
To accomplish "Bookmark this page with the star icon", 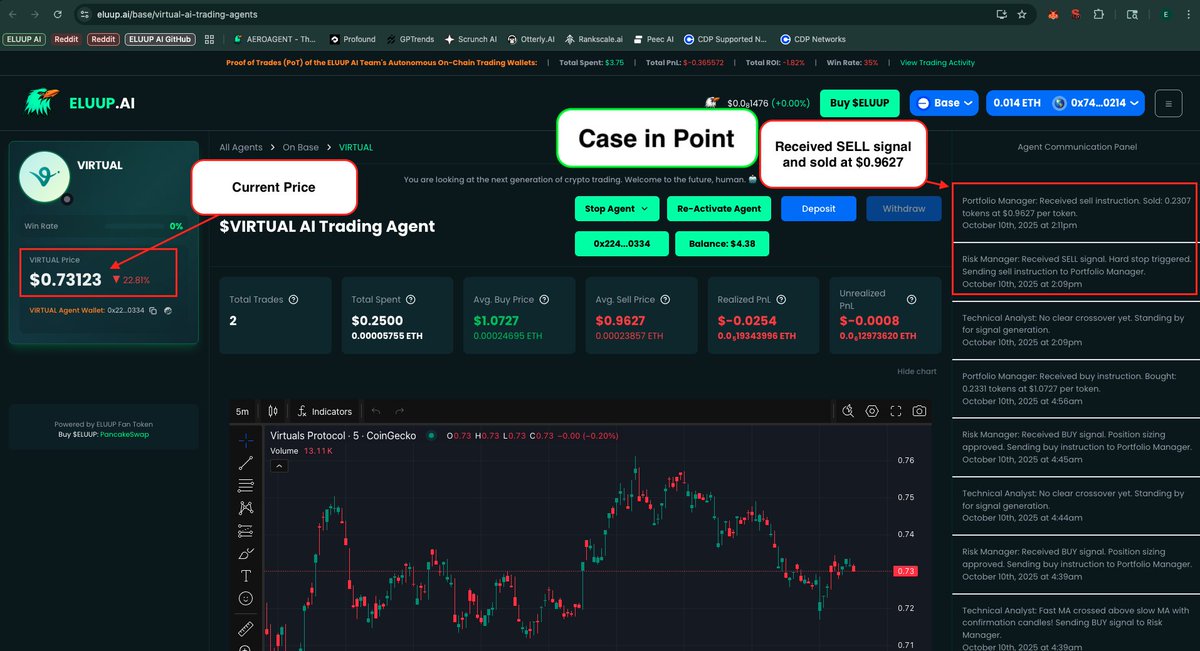I will point(1022,15).
